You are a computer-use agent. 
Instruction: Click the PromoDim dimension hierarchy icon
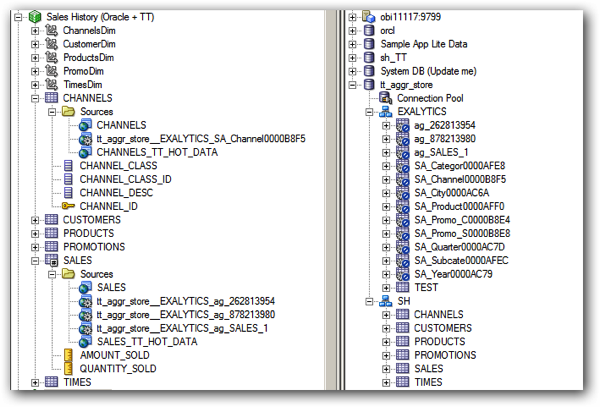tap(52, 71)
